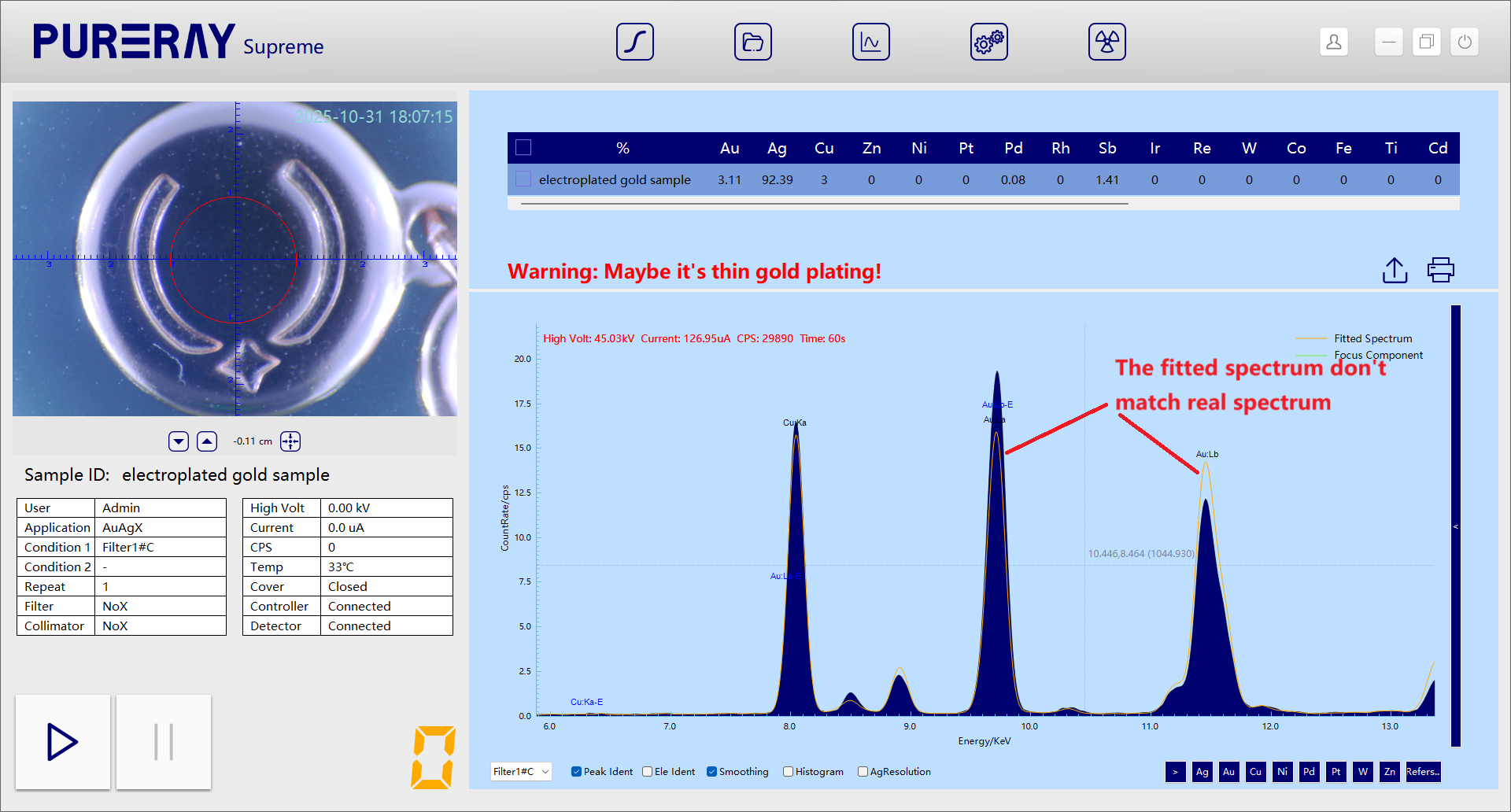Open the calibration curve icon in top toolbar
The width and height of the screenshot is (1511, 812).
(x=634, y=42)
